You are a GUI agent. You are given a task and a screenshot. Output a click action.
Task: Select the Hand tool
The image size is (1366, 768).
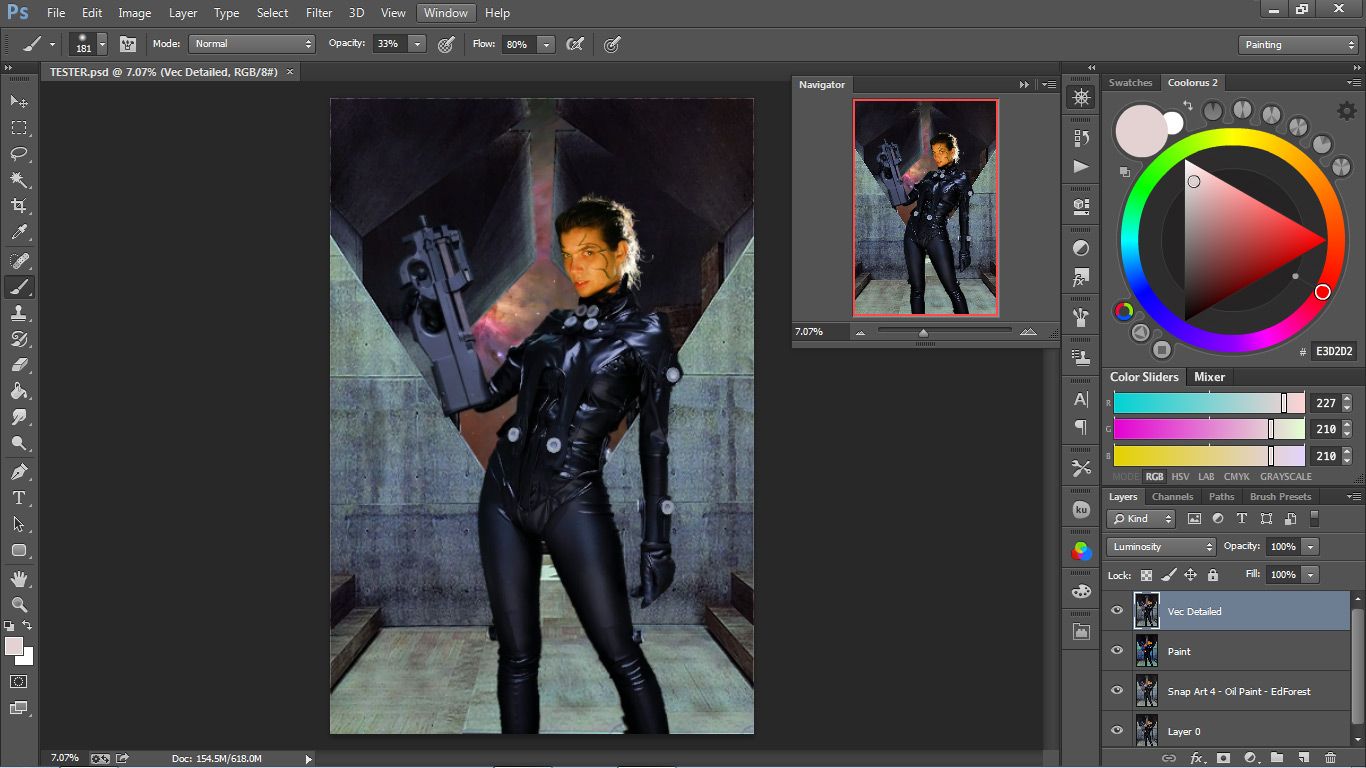point(19,578)
